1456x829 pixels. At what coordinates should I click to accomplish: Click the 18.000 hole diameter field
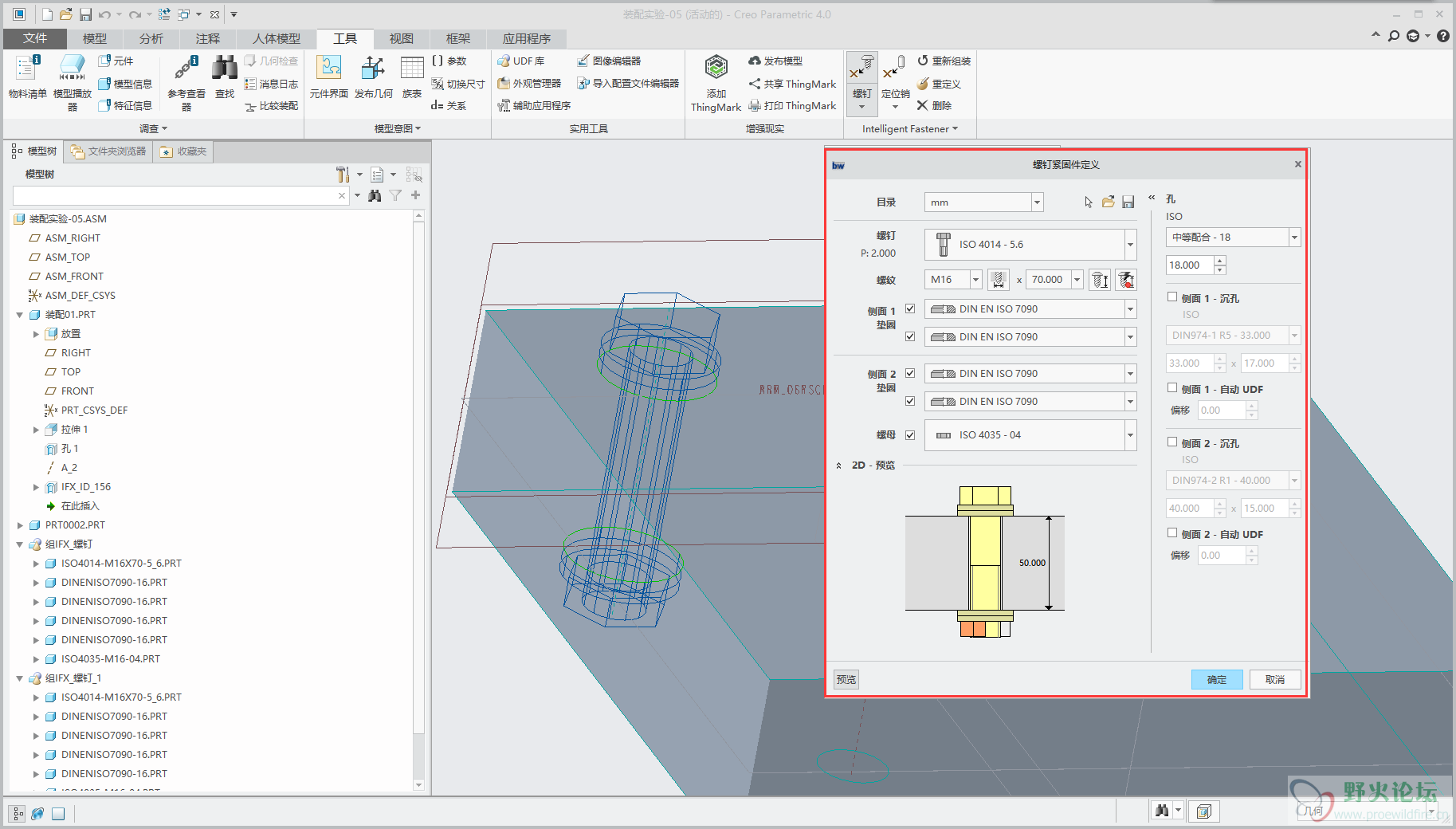pyautogui.click(x=1190, y=265)
